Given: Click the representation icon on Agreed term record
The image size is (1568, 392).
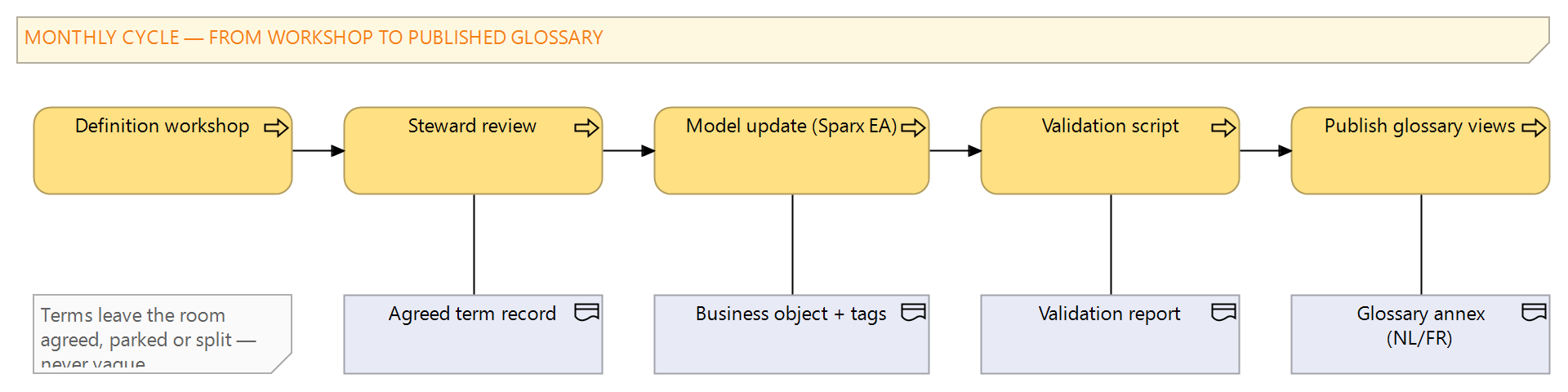Looking at the screenshot, I should (586, 312).
